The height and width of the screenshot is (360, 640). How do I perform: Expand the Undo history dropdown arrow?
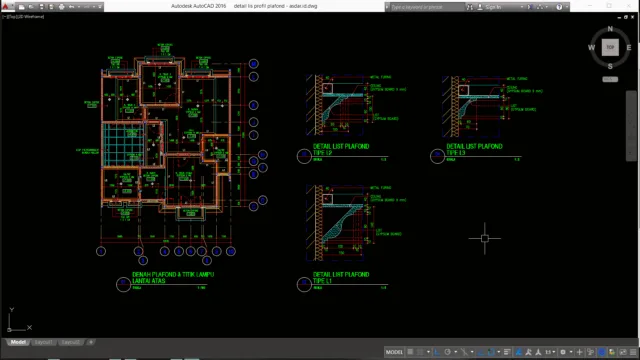79,7
